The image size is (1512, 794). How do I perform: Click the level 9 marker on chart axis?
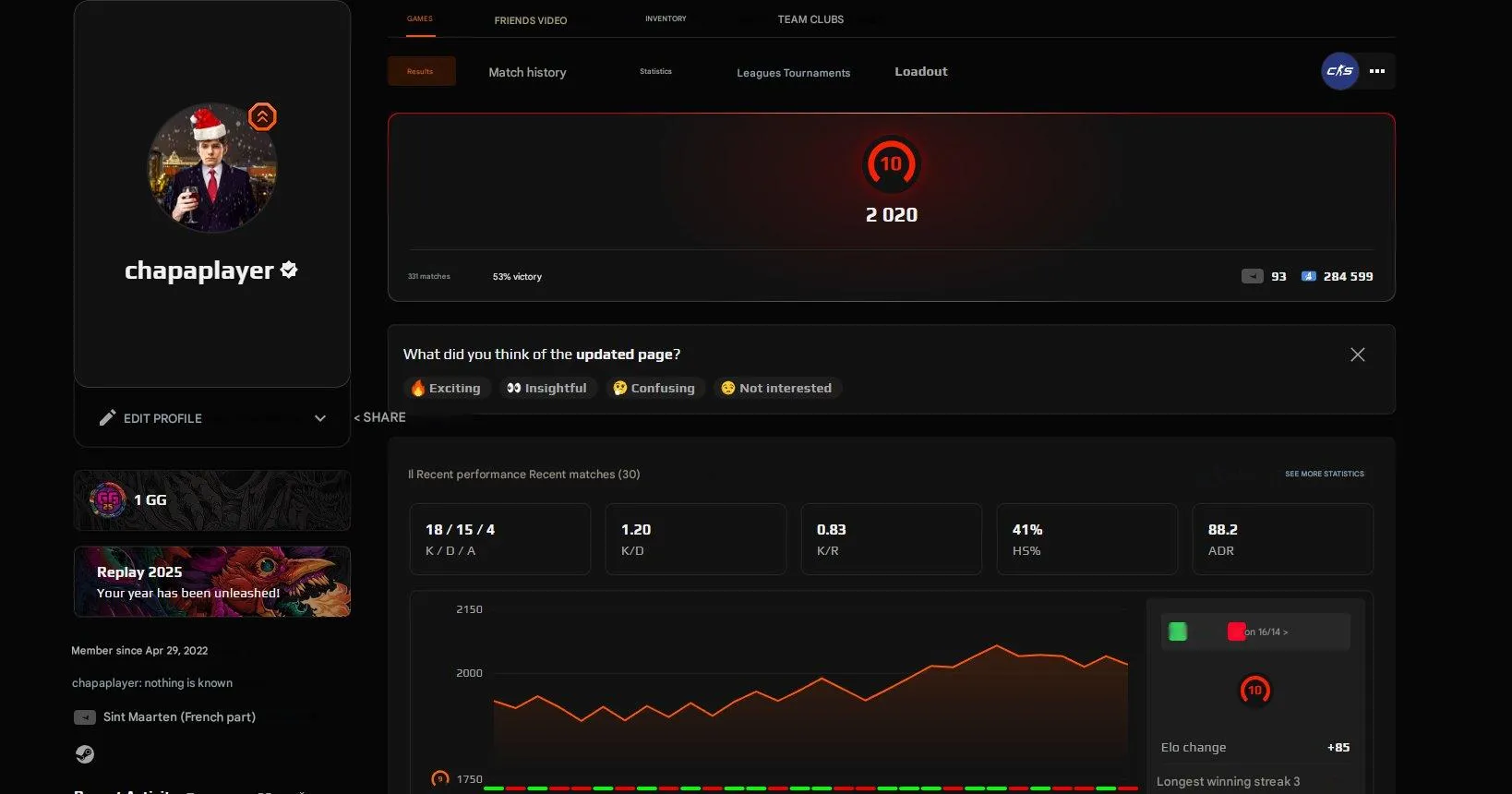click(440, 780)
